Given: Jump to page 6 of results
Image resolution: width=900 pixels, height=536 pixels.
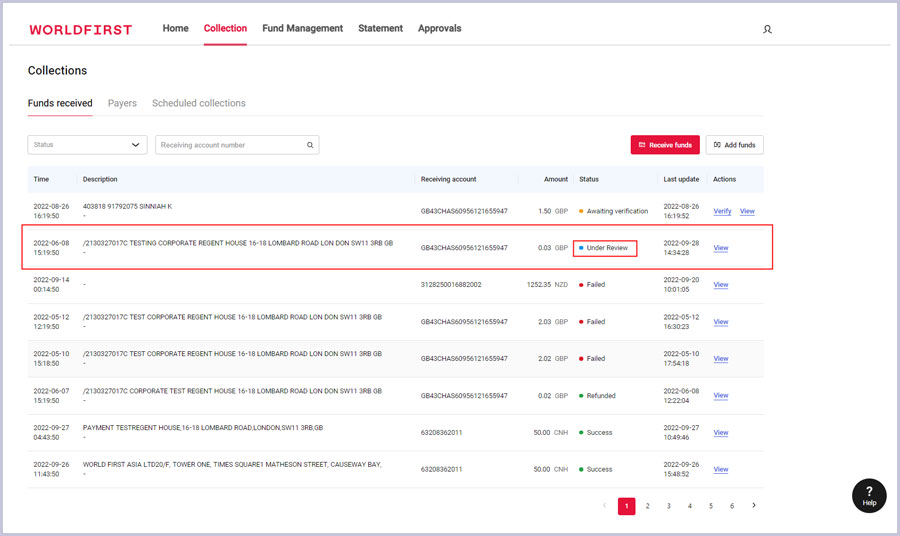Looking at the screenshot, I should (732, 506).
